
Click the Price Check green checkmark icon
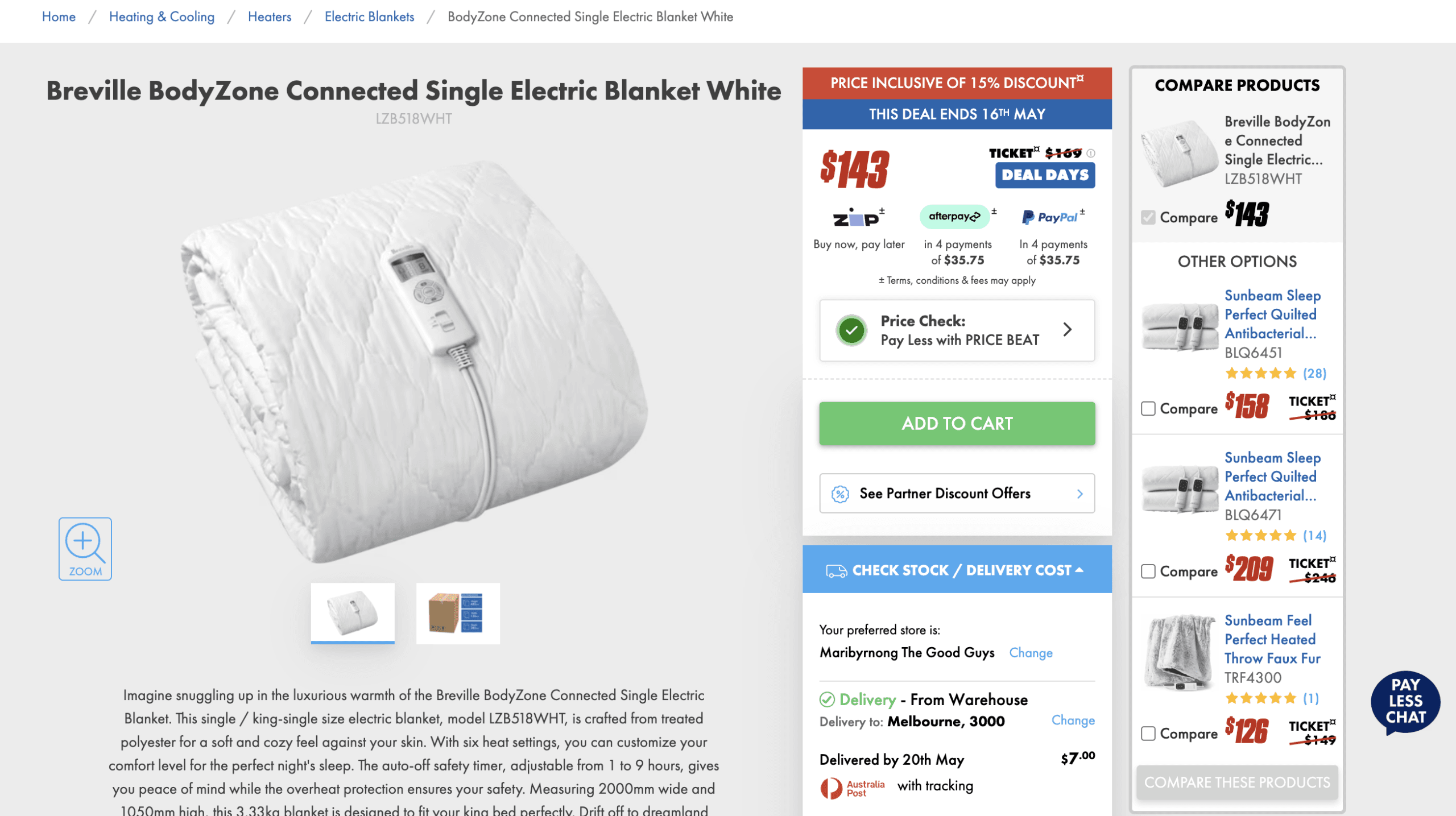tap(851, 330)
